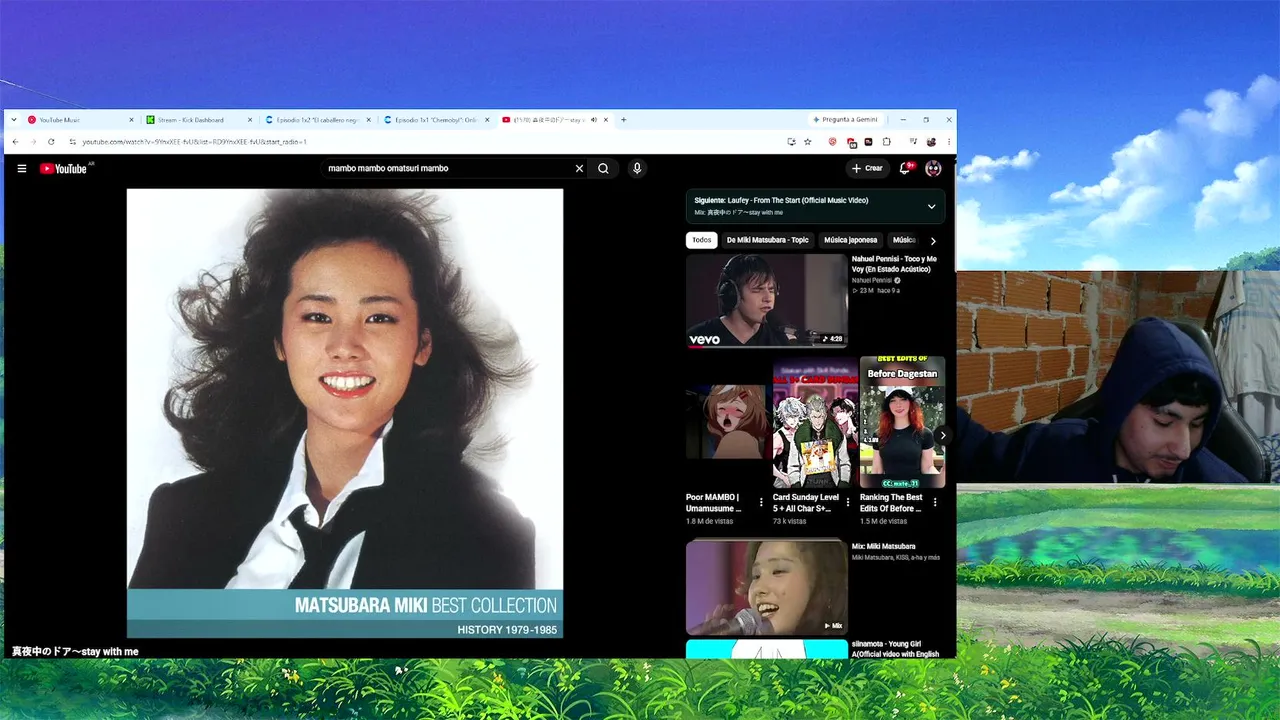View site information icon in address bar
This screenshot has height=720, width=1280.
pyautogui.click(x=72, y=142)
